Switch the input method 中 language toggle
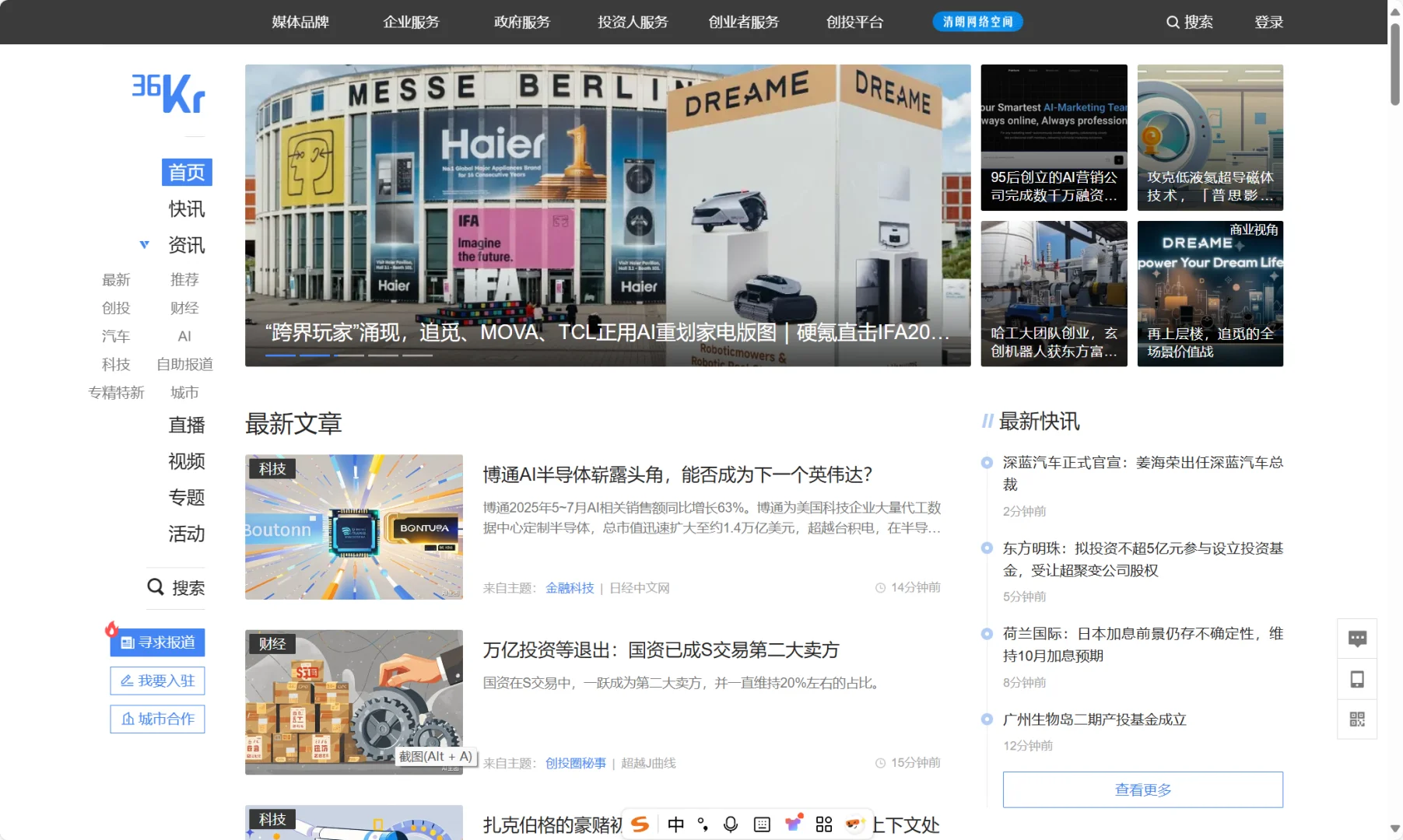The width and height of the screenshot is (1403, 840). (675, 824)
